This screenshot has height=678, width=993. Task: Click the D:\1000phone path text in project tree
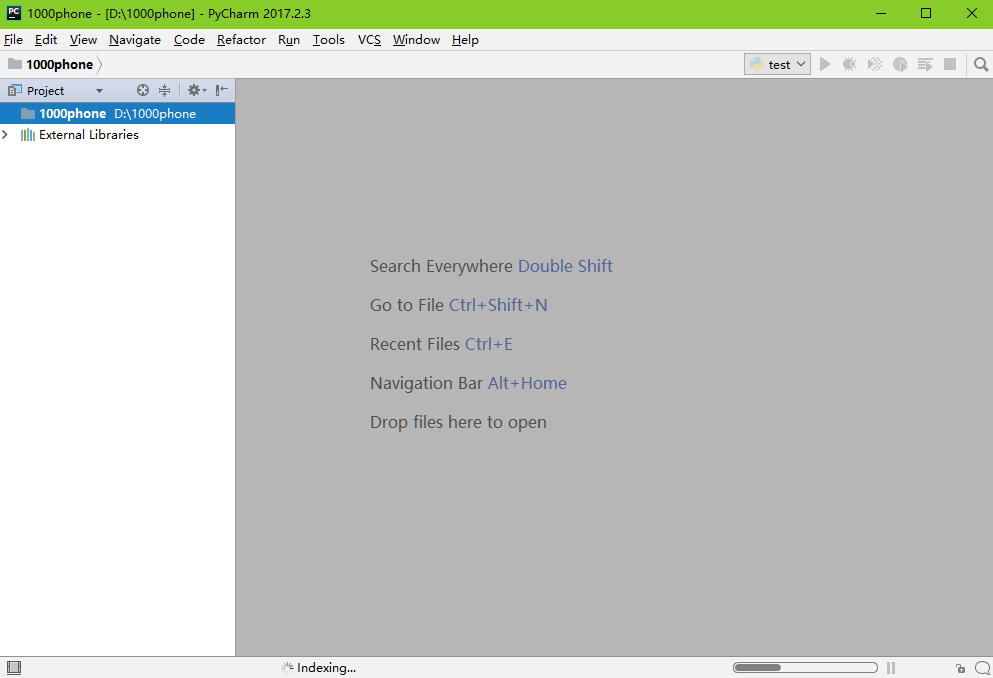[155, 113]
